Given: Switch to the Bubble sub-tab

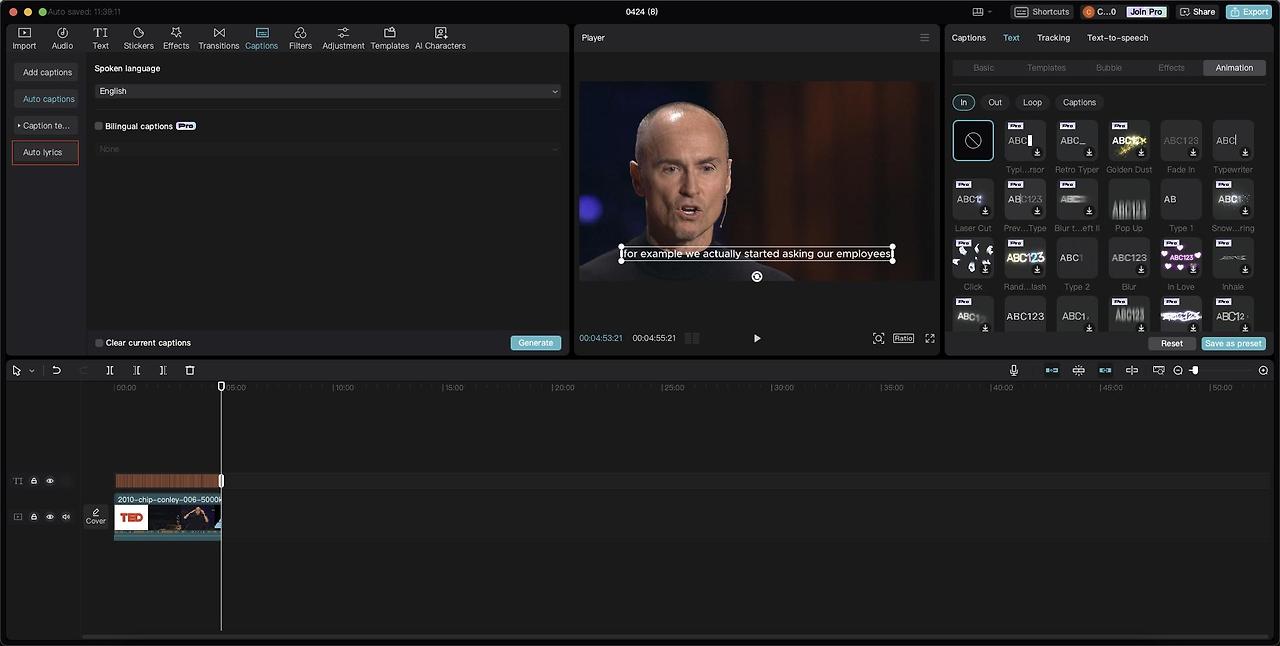Looking at the screenshot, I should pyautogui.click(x=1109, y=68).
